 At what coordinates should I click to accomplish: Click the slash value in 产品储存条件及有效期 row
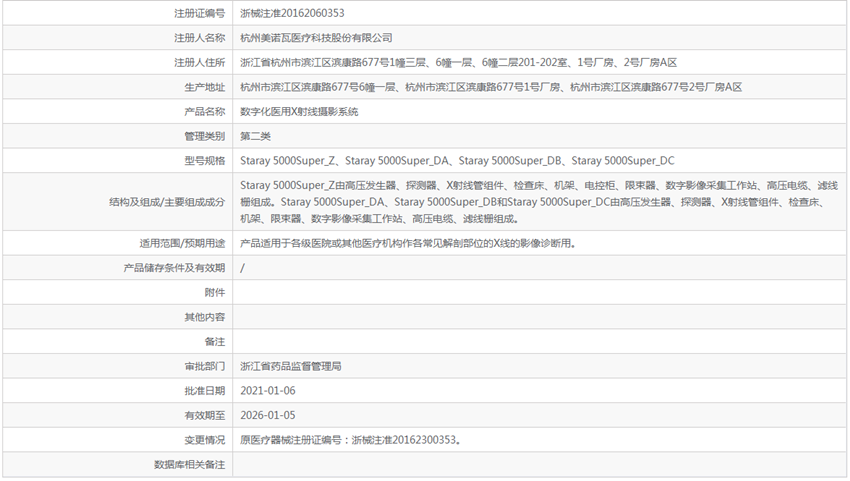coord(242,268)
